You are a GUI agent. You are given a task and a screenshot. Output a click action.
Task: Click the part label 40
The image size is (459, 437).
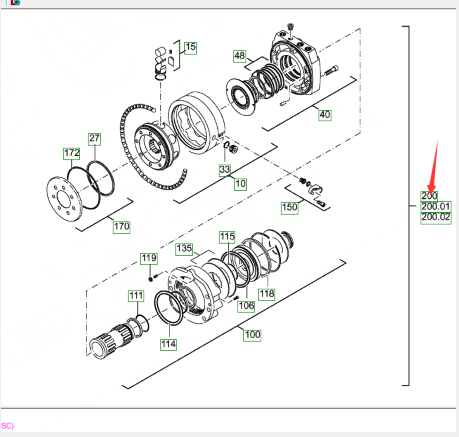(325, 115)
